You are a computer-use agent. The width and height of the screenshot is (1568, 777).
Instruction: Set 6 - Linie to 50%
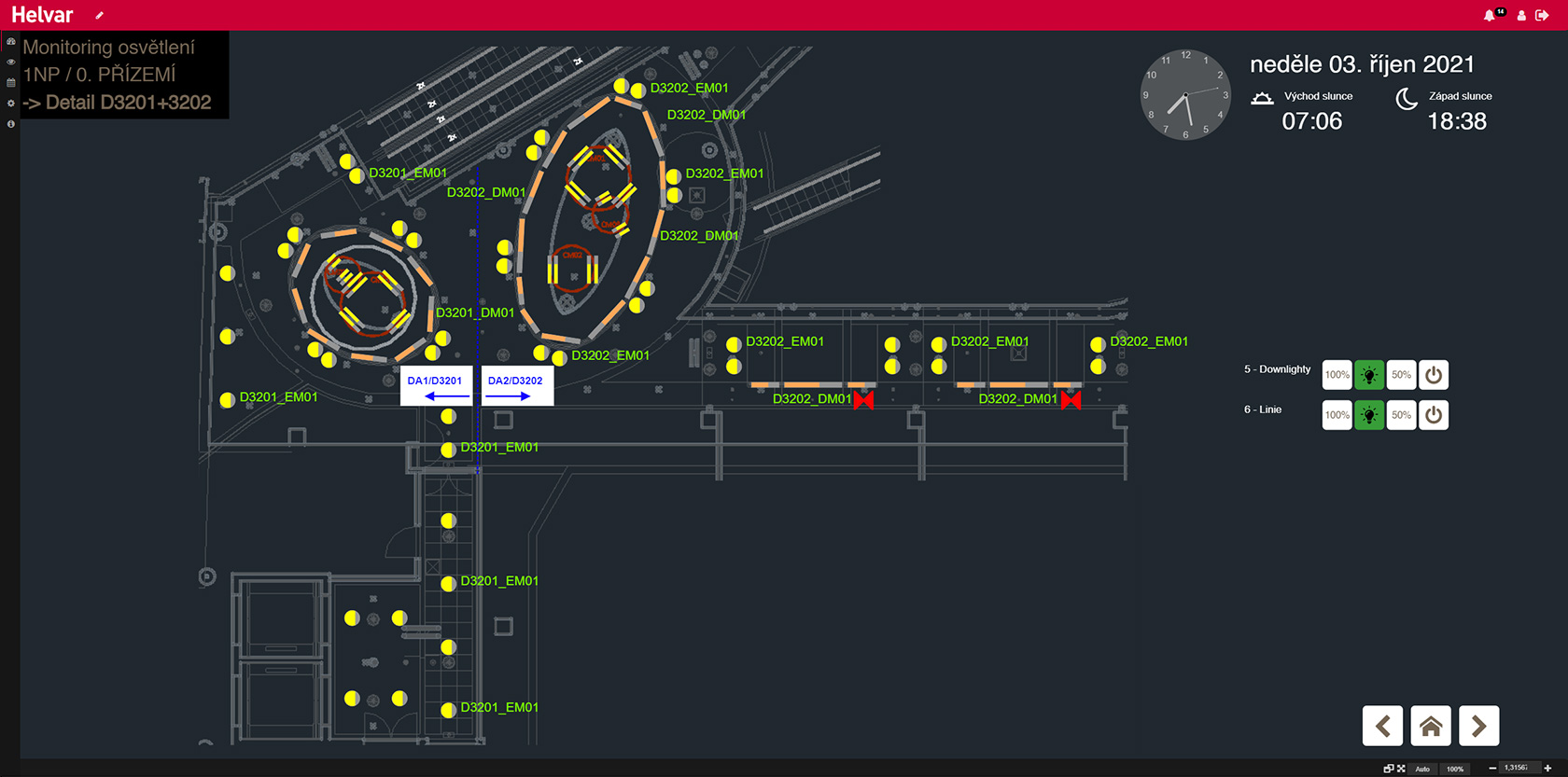pyautogui.click(x=1401, y=415)
